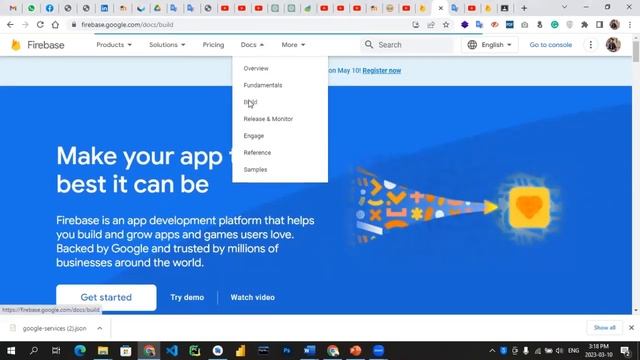Open the English language selector
This screenshot has width=640, height=360.
489,45
